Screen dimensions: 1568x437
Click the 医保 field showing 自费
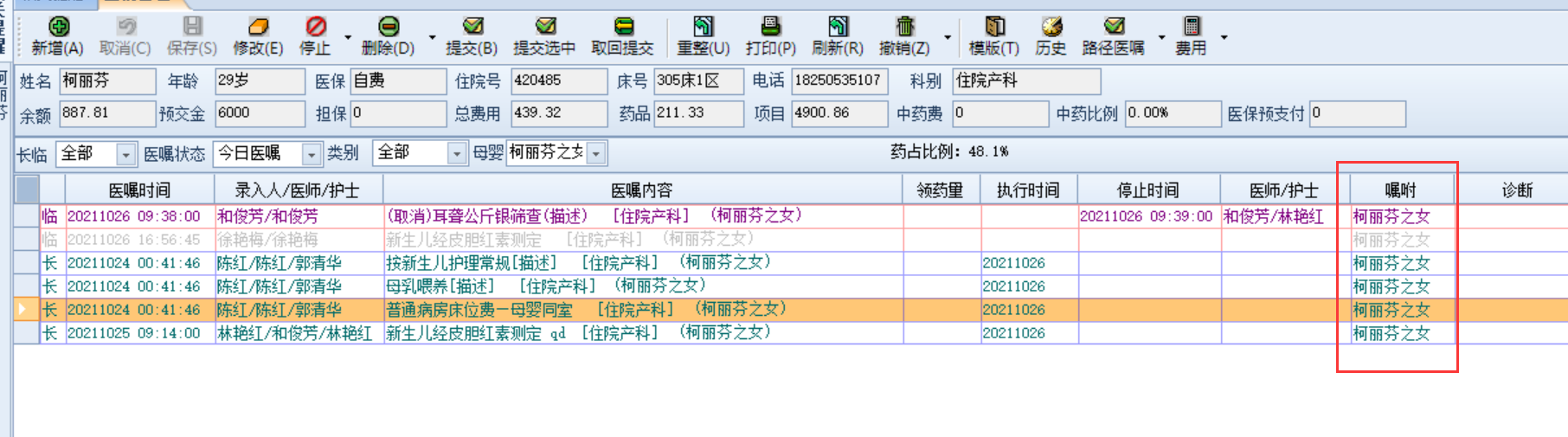click(398, 81)
